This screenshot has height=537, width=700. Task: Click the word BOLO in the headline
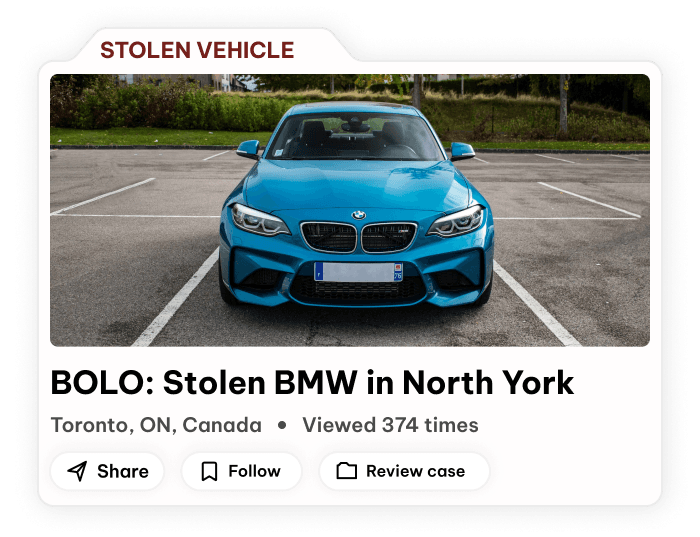click(99, 383)
